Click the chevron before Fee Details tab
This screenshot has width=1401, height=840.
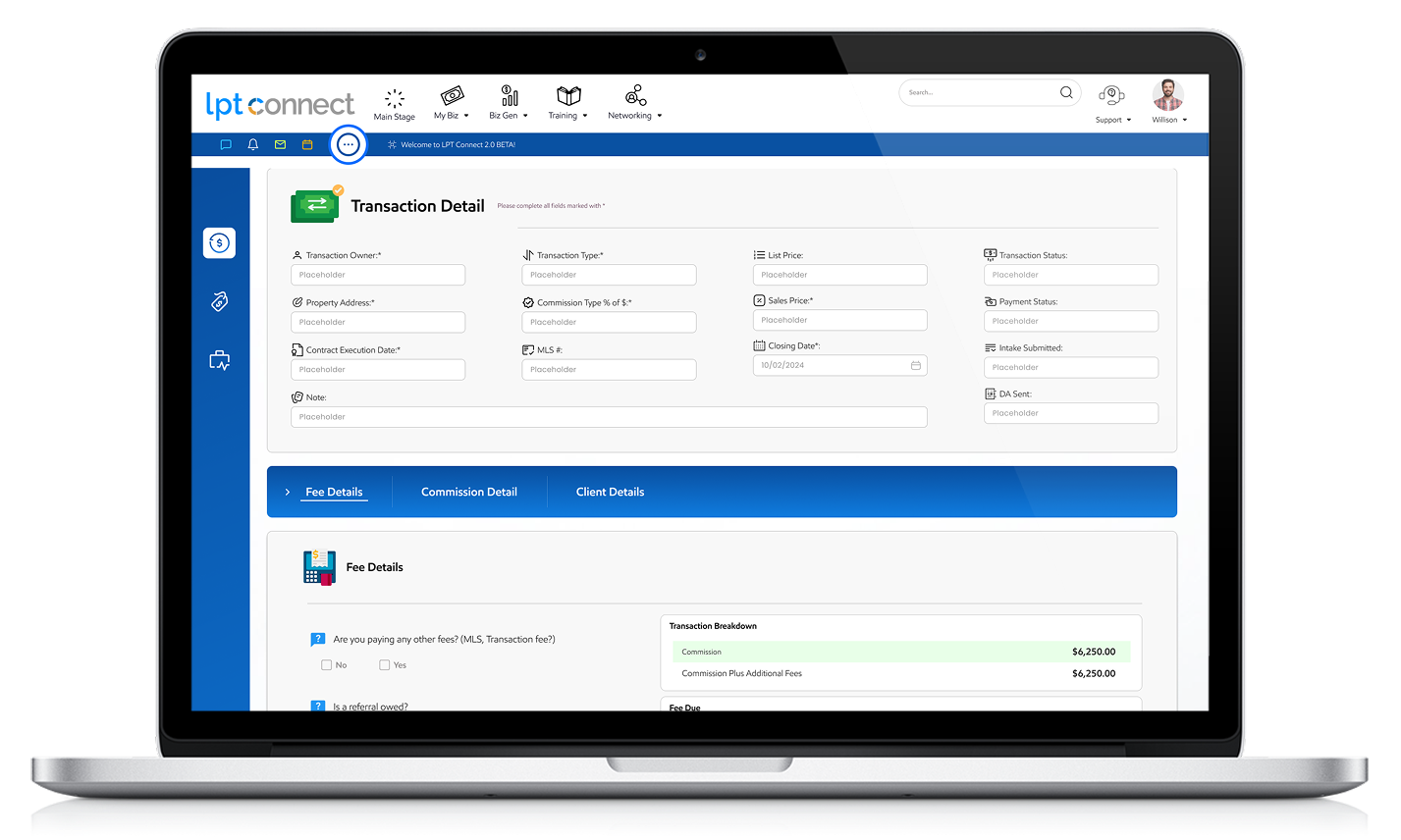tap(287, 492)
